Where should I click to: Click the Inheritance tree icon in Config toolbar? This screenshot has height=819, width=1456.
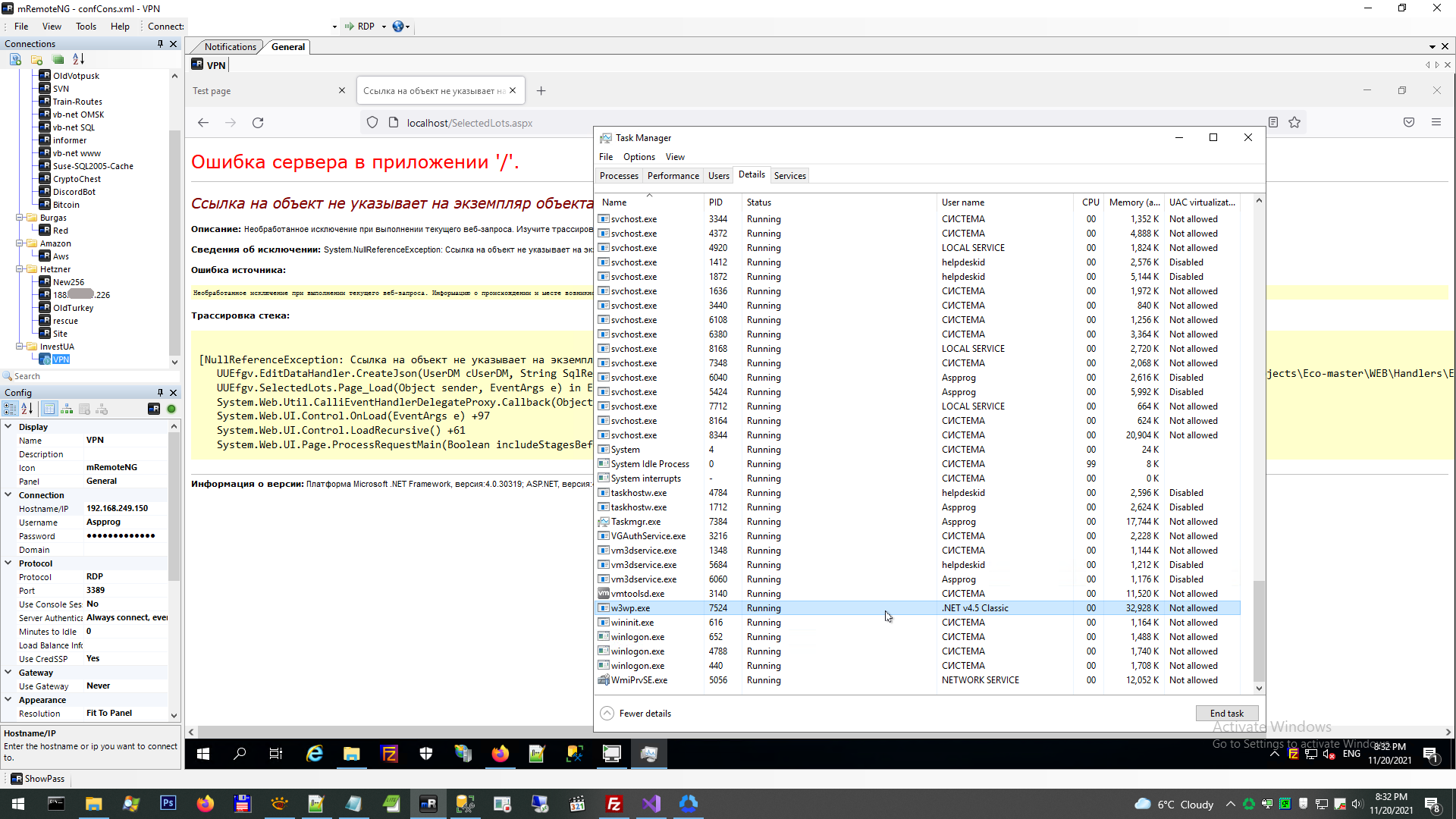(67, 409)
